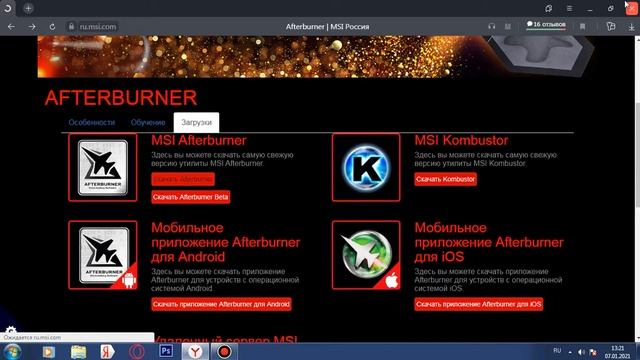Open a new browser tab with plus icon

(28, 8)
